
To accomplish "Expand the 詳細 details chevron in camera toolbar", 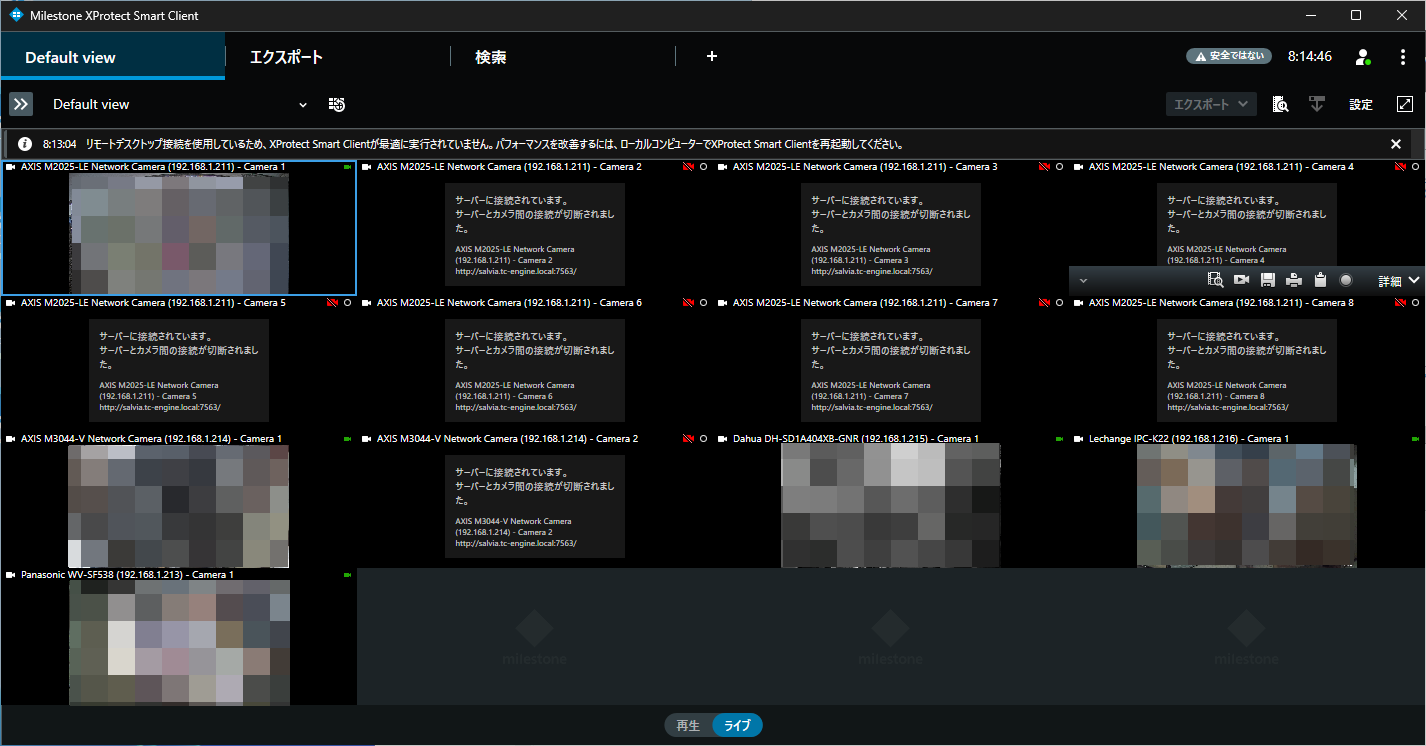I will [x=1414, y=281].
